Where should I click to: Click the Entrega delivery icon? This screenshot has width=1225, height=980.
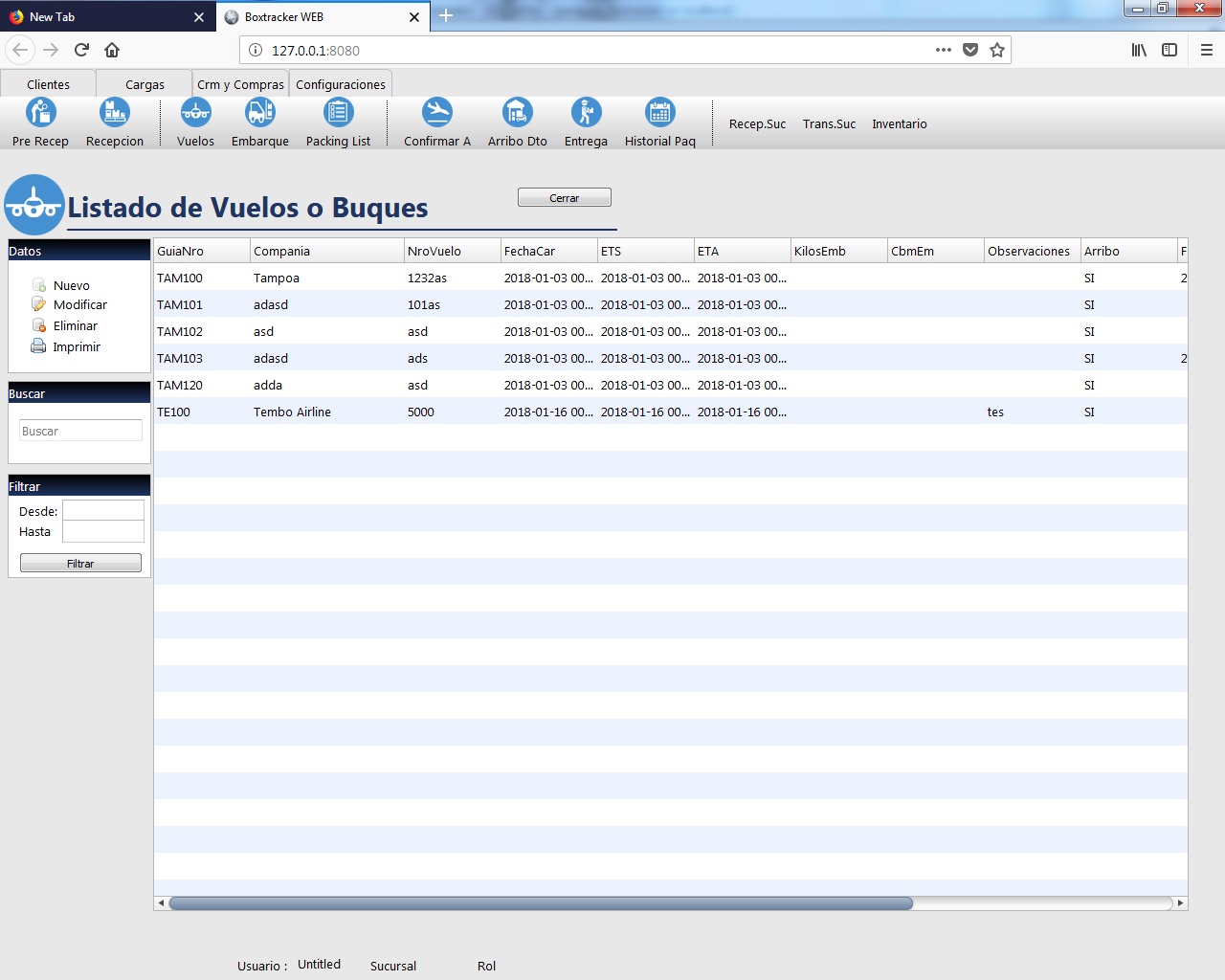586,113
